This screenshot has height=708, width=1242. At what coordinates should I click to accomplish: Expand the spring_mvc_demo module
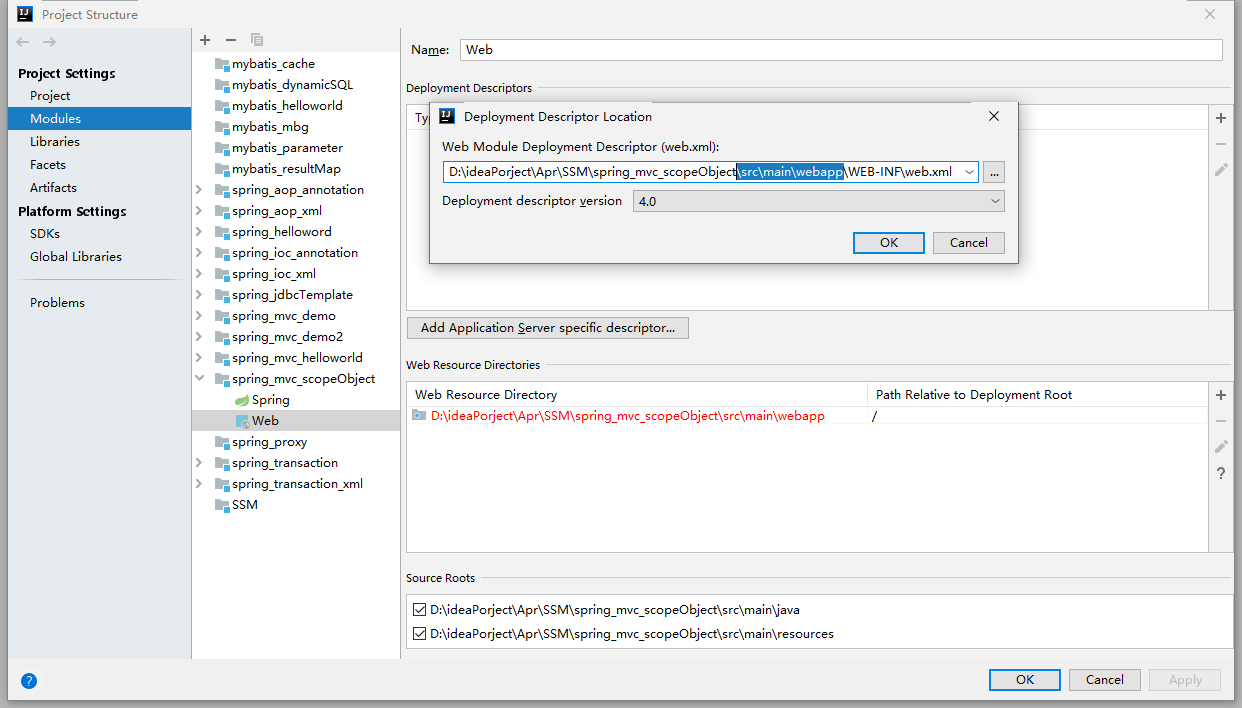[199, 316]
